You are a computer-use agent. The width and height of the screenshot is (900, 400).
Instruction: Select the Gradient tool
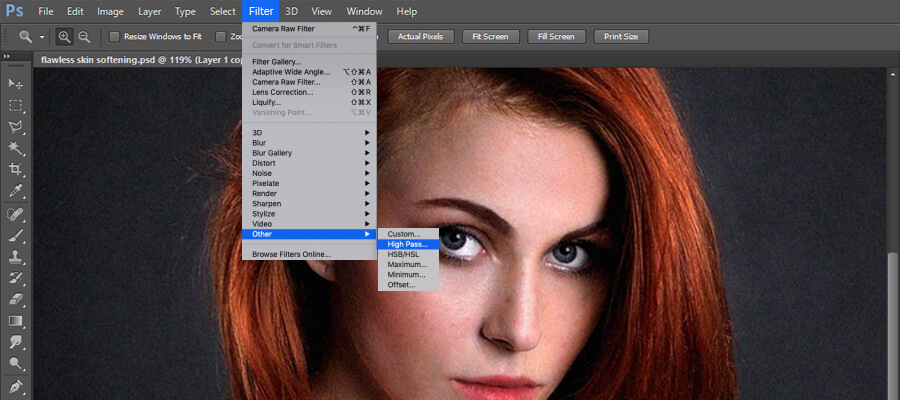[15, 321]
